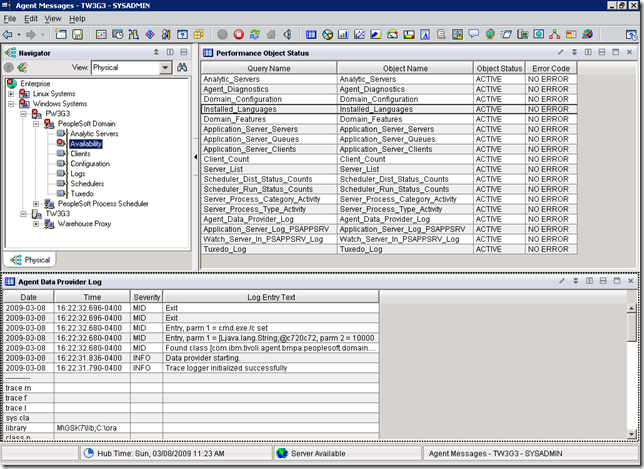This screenshot has height=469, width=644.
Task: Sort by the Object Status column header
Action: (x=499, y=68)
